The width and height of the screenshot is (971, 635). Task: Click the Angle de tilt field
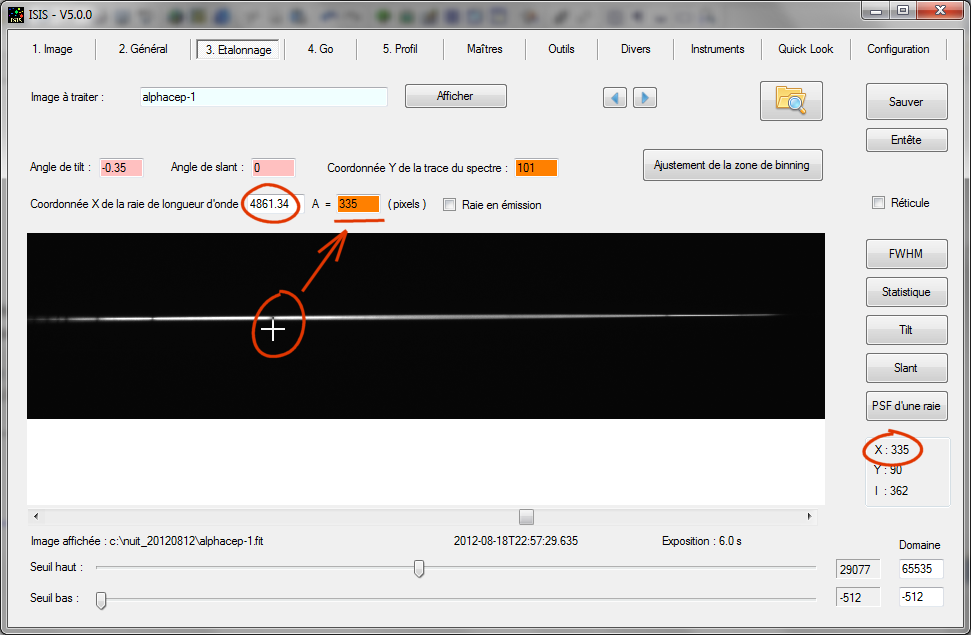(x=121, y=167)
